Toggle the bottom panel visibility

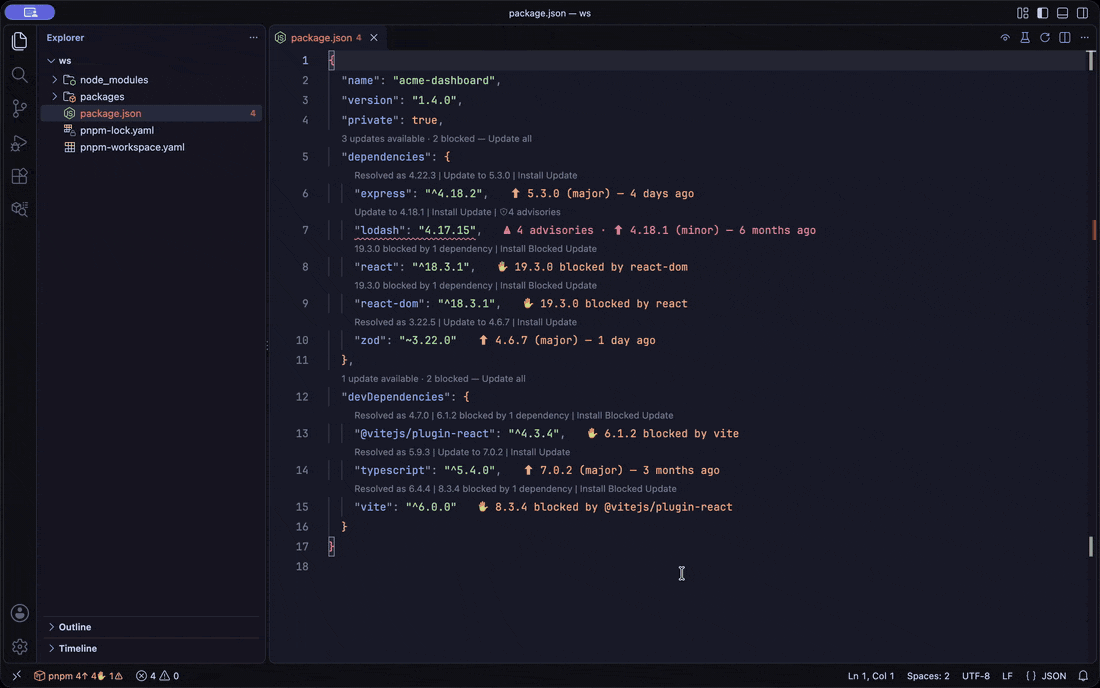click(1063, 13)
